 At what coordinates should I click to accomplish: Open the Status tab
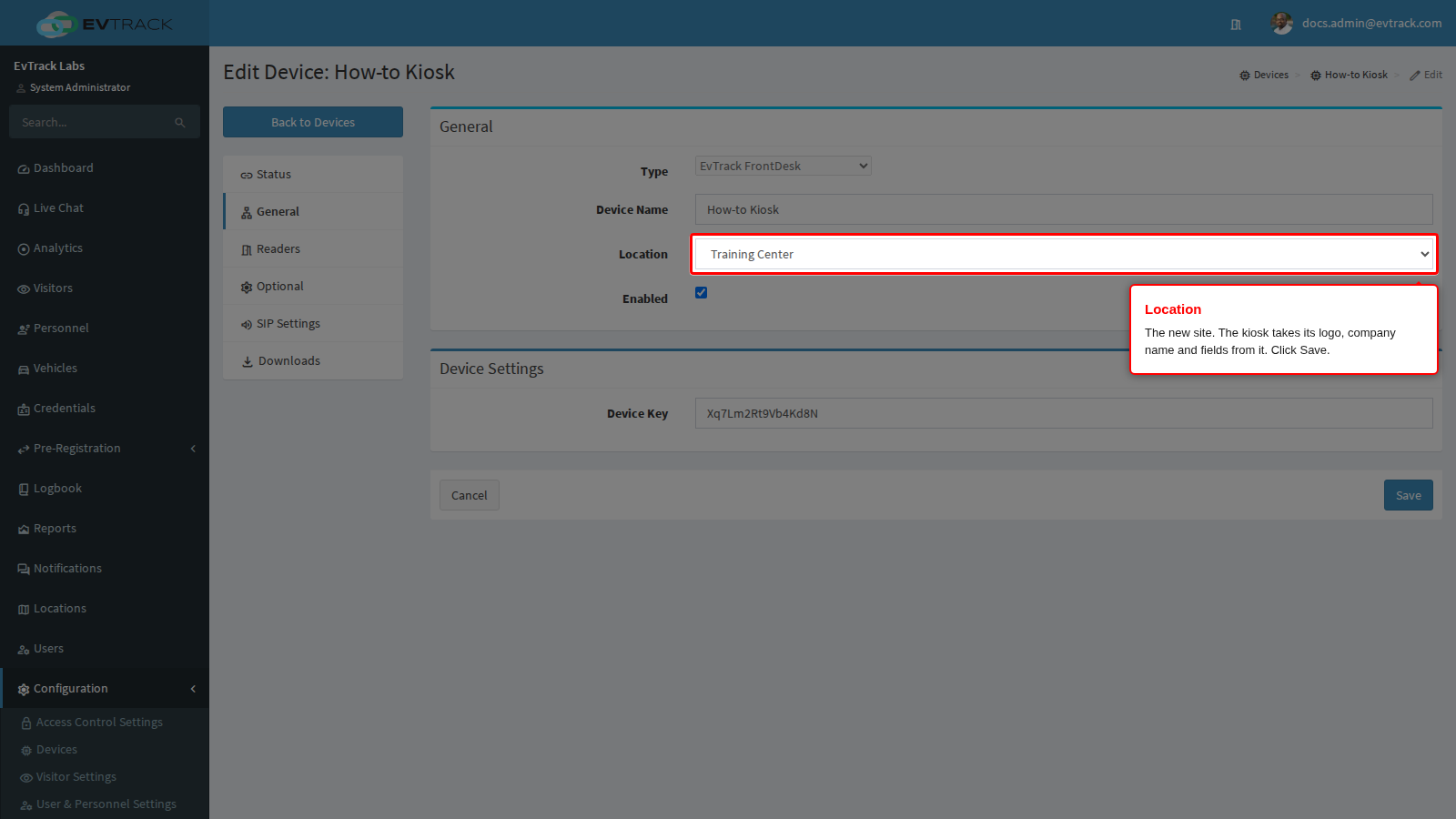[x=313, y=175]
